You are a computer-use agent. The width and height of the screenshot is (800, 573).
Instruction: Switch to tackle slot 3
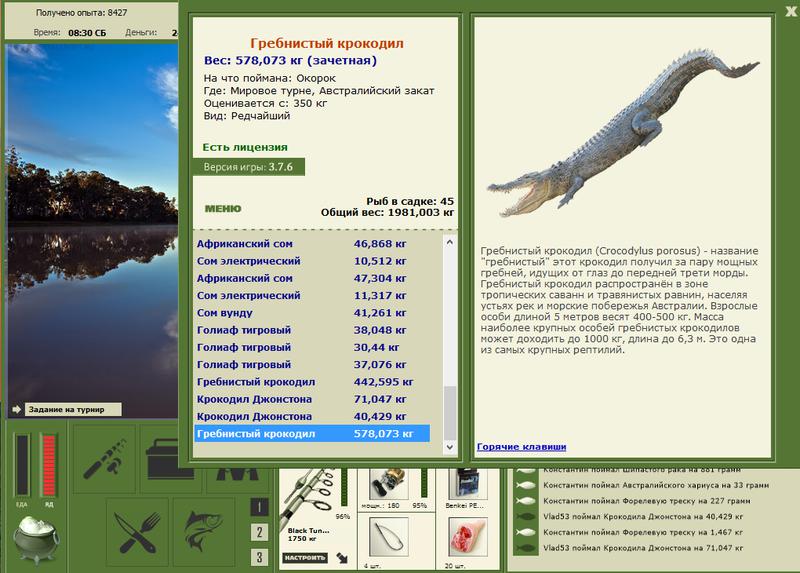tap(259, 557)
